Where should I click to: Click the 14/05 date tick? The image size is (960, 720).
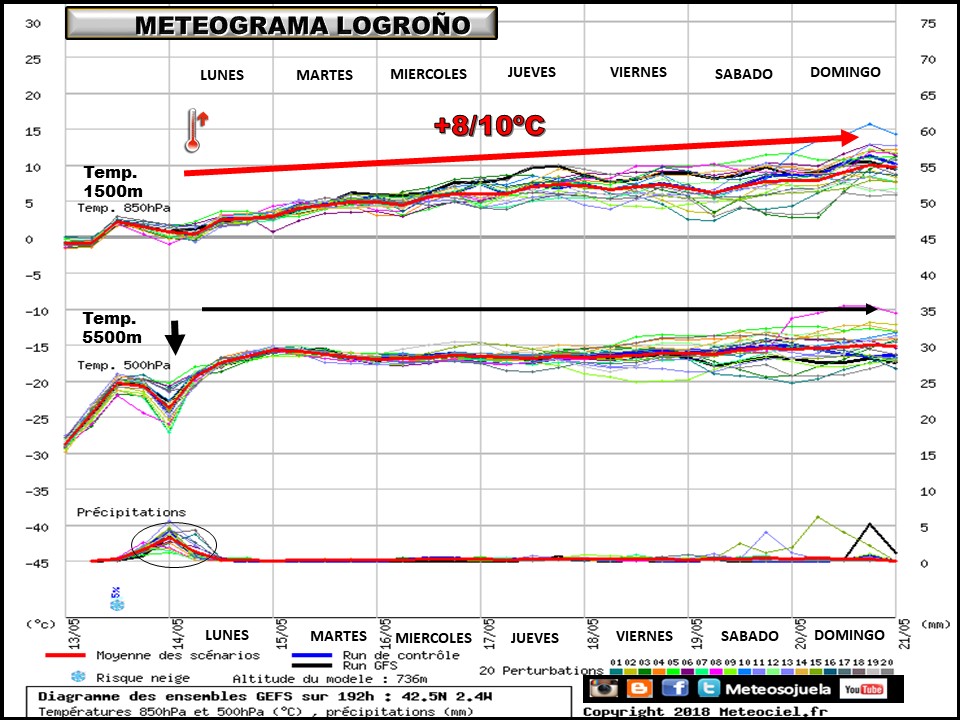click(176, 634)
